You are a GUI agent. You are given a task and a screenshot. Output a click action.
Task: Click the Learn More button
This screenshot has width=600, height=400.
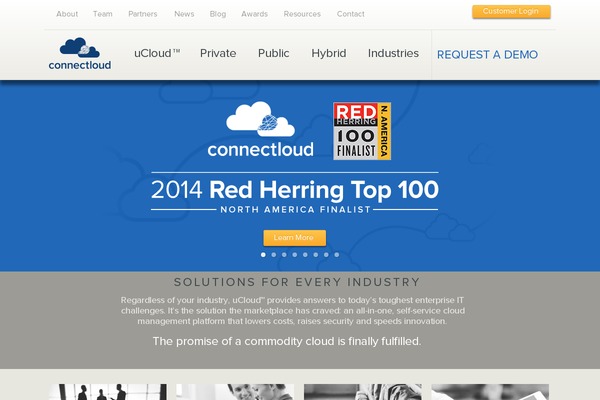294,238
